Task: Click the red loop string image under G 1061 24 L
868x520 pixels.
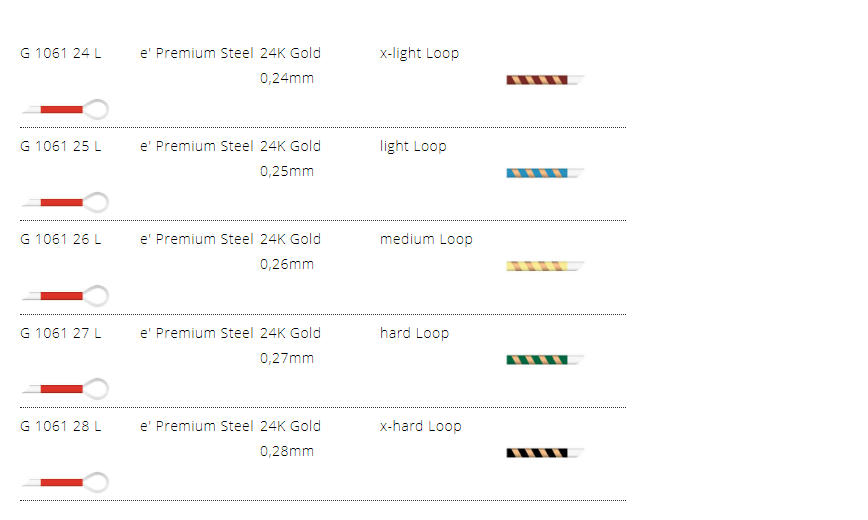Action: 65,108
